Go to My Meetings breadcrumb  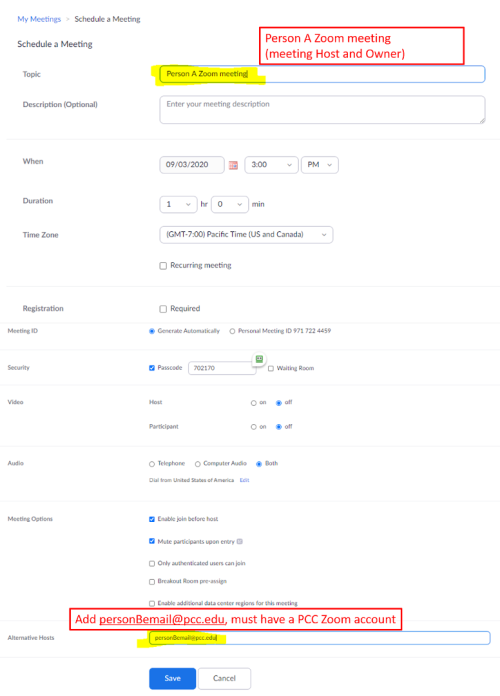(x=39, y=19)
